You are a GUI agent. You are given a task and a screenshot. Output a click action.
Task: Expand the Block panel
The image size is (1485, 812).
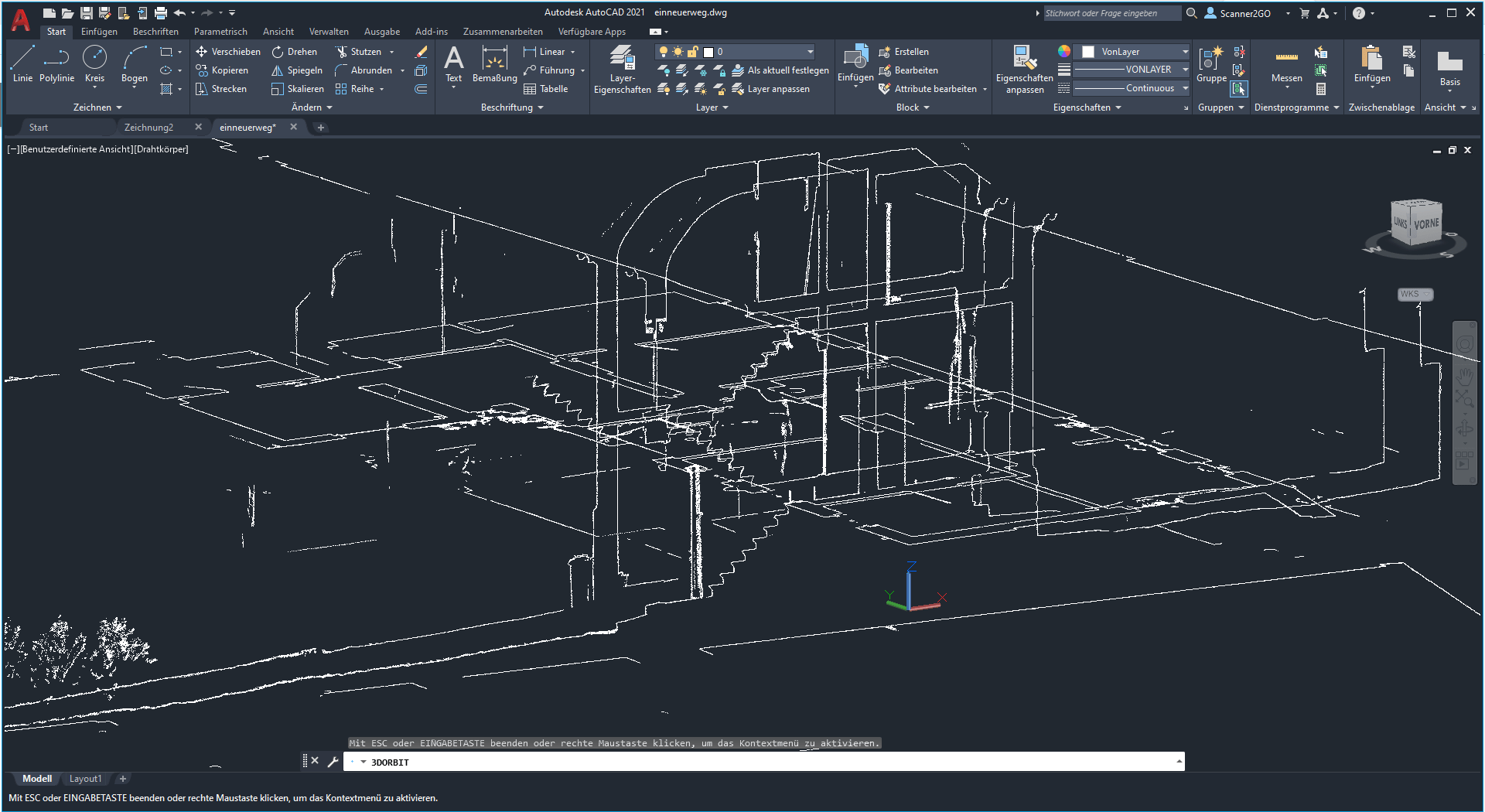click(913, 107)
